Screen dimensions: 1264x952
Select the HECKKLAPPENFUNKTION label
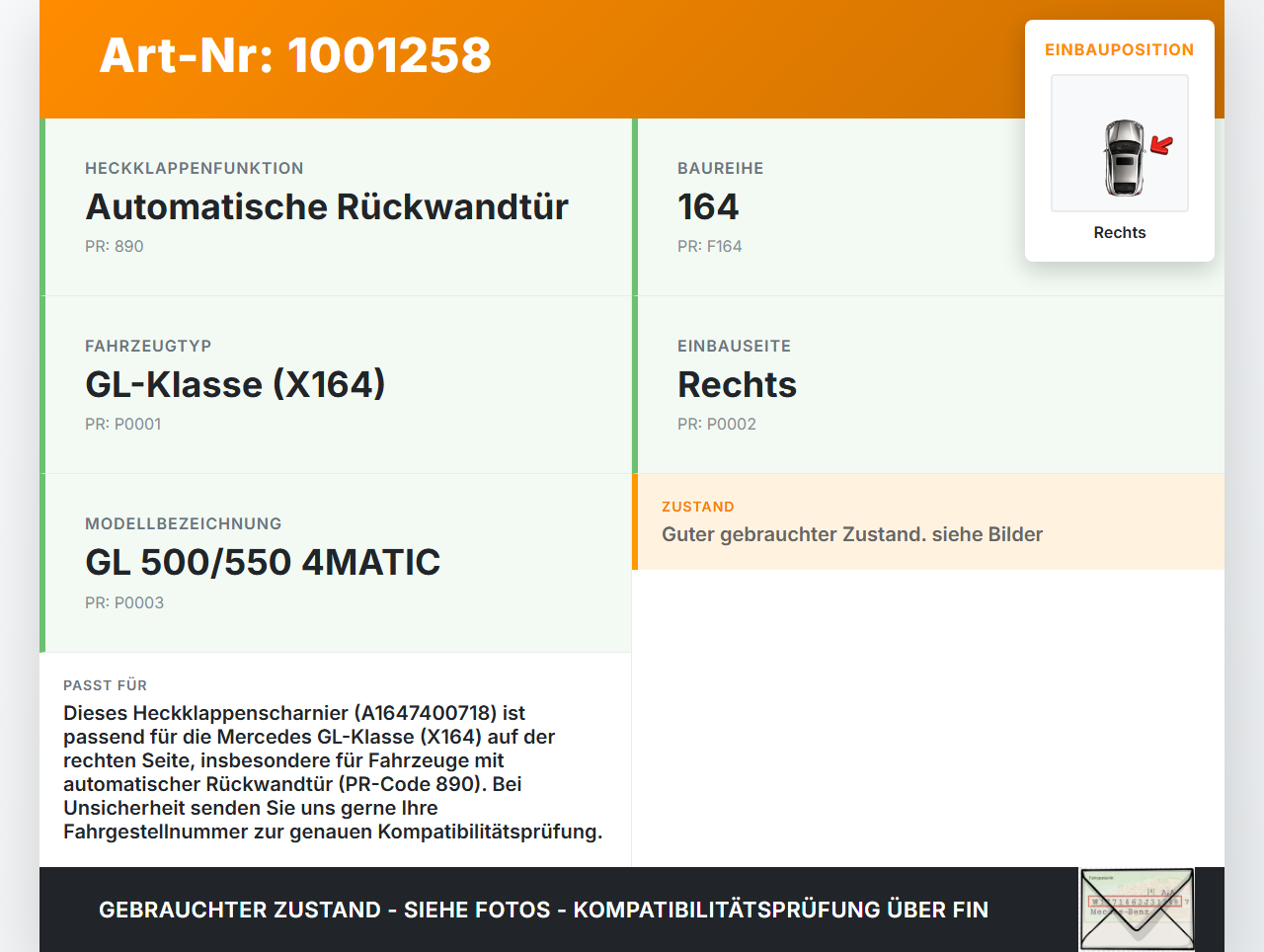pos(195,168)
